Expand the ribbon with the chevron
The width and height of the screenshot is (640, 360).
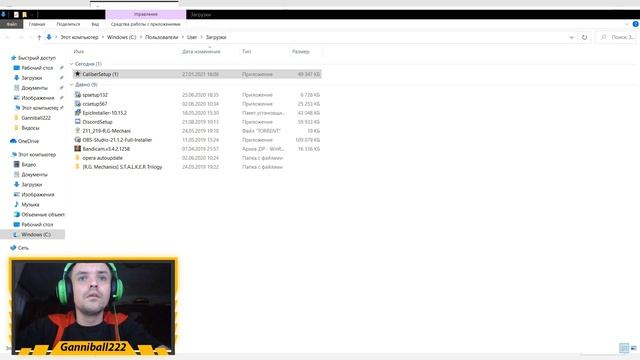627,24
